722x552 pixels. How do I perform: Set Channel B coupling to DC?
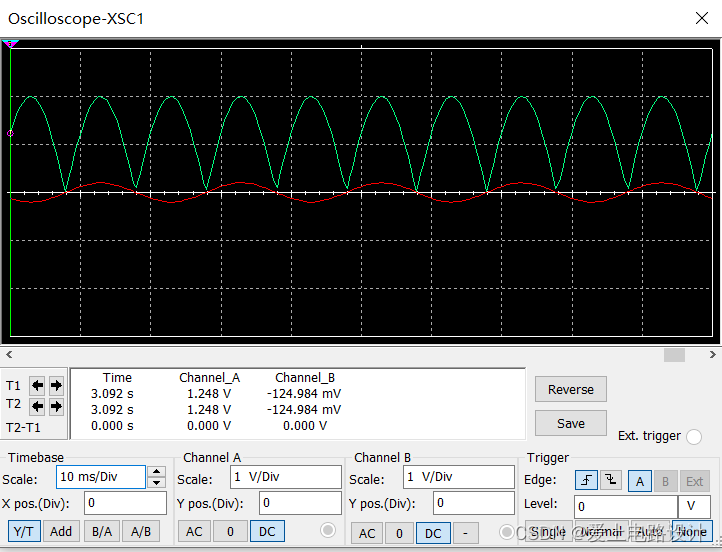[433, 533]
